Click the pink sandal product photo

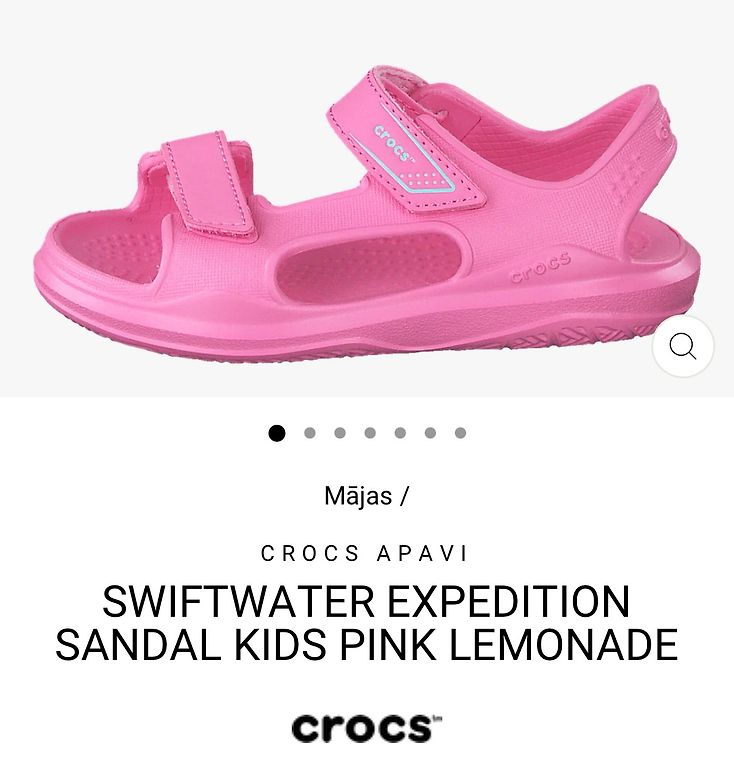coord(367,213)
